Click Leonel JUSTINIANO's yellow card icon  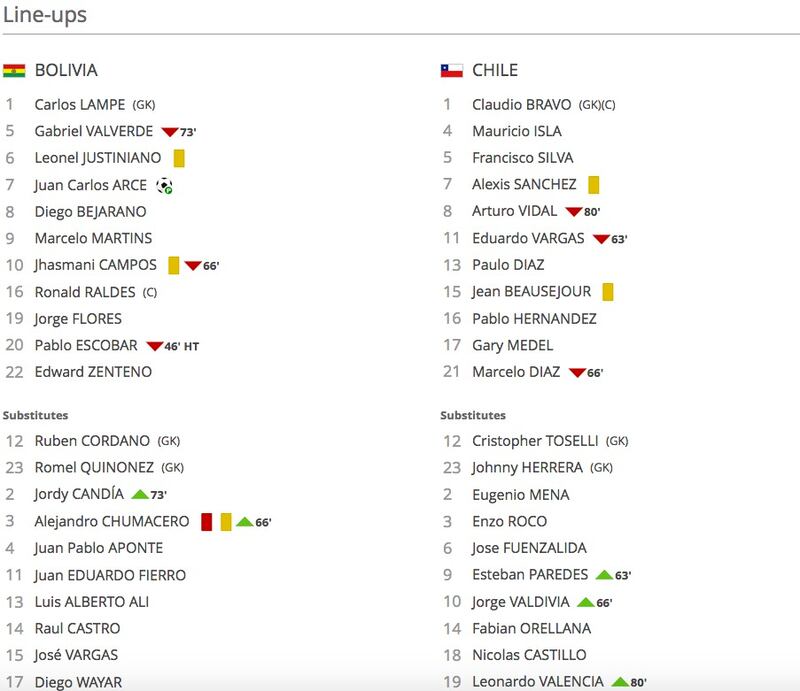179,158
